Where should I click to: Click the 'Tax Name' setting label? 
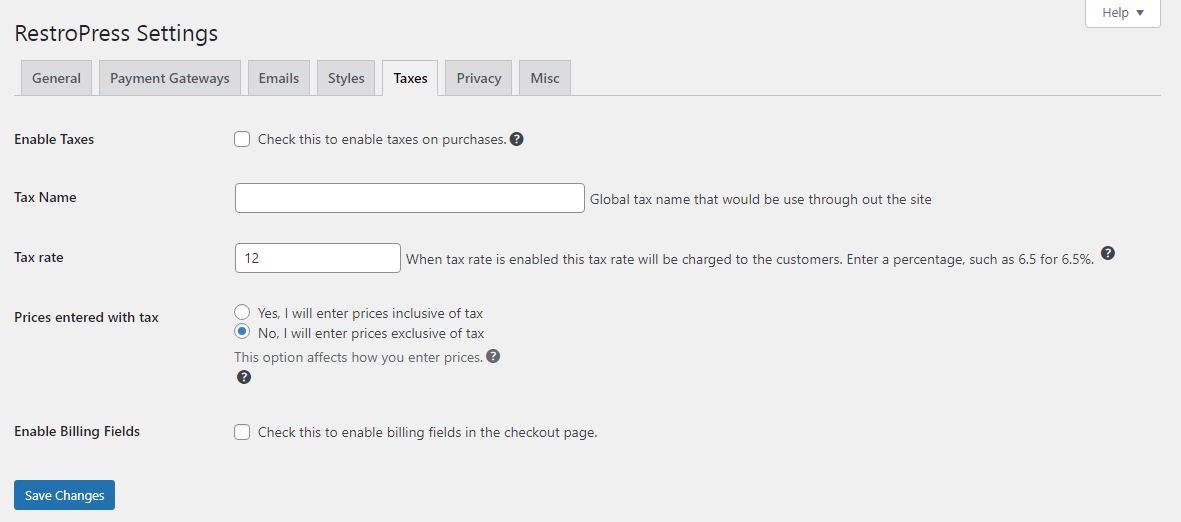click(x=45, y=197)
